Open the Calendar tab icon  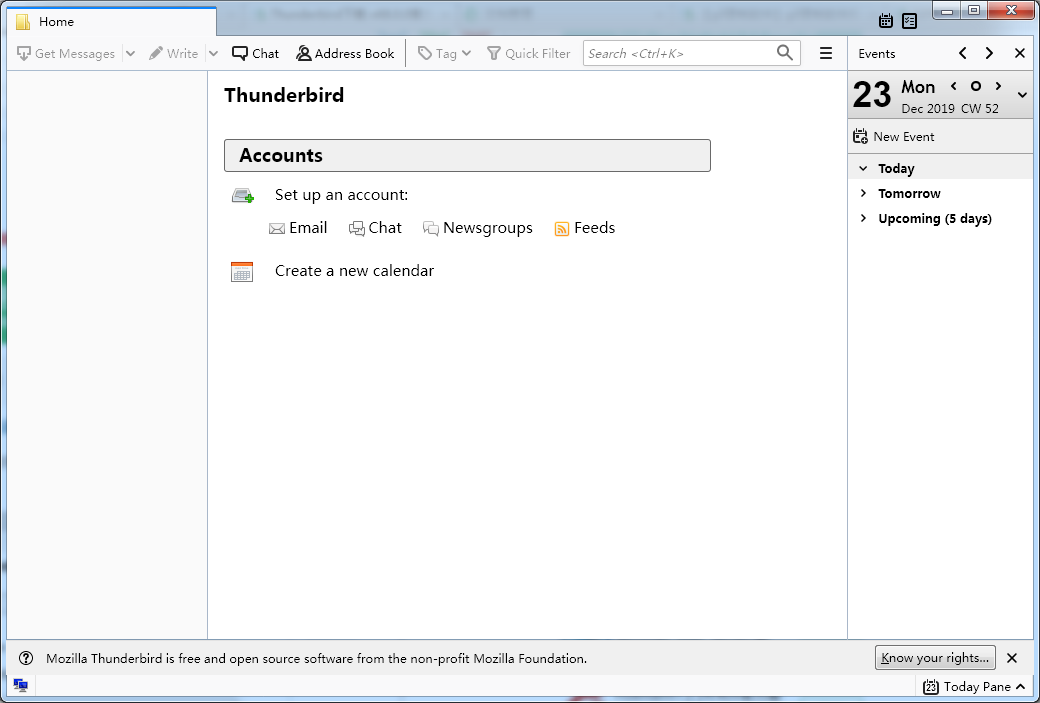click(x=885, y=21)
